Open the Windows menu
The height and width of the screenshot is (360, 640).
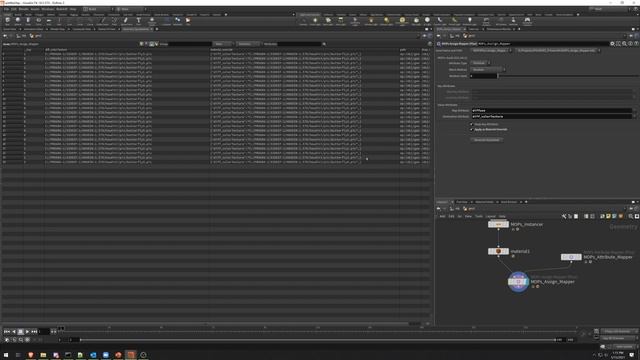[x=48, y=9]
